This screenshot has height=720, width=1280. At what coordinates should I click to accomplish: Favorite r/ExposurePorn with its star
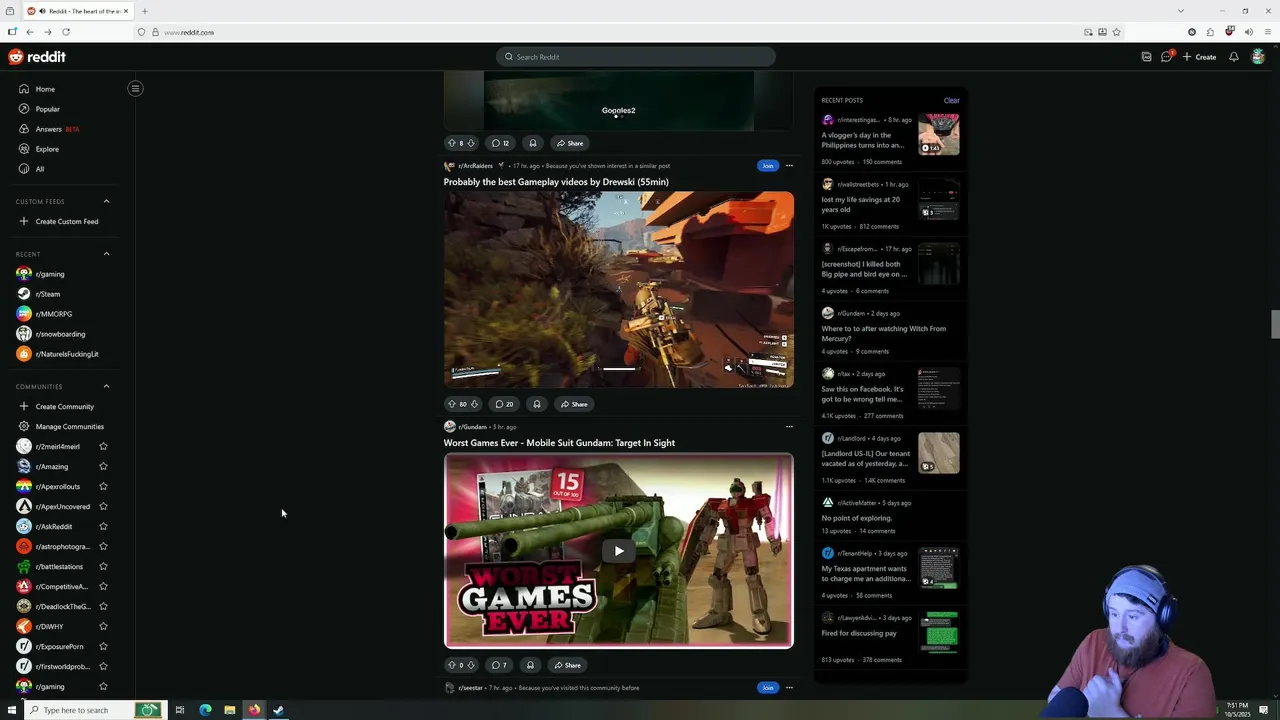click(103, 647)
